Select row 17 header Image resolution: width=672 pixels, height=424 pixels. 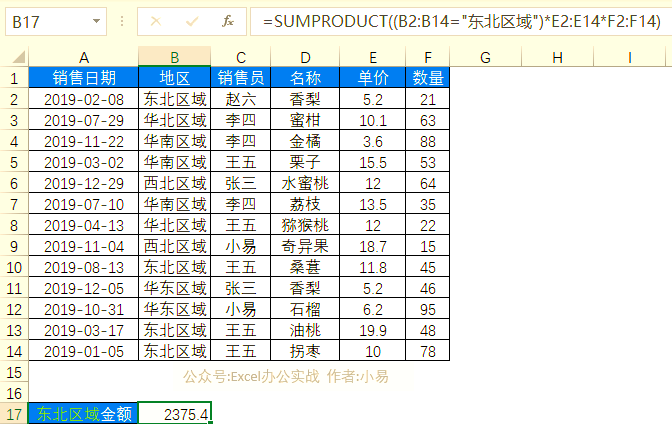point(14,414)
